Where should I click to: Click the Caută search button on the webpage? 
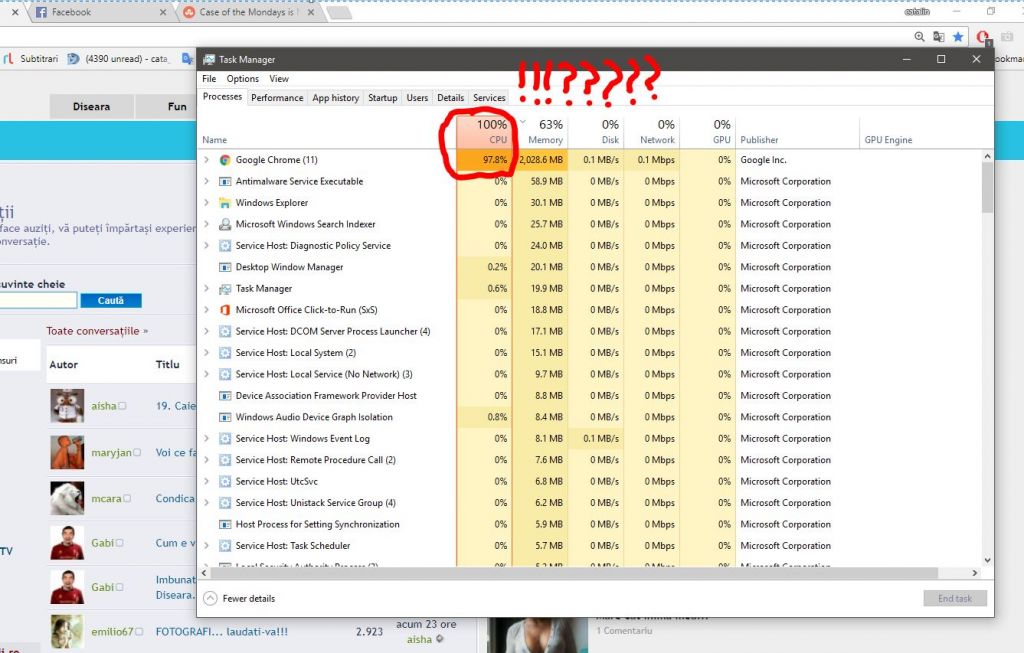pos(110,300)
